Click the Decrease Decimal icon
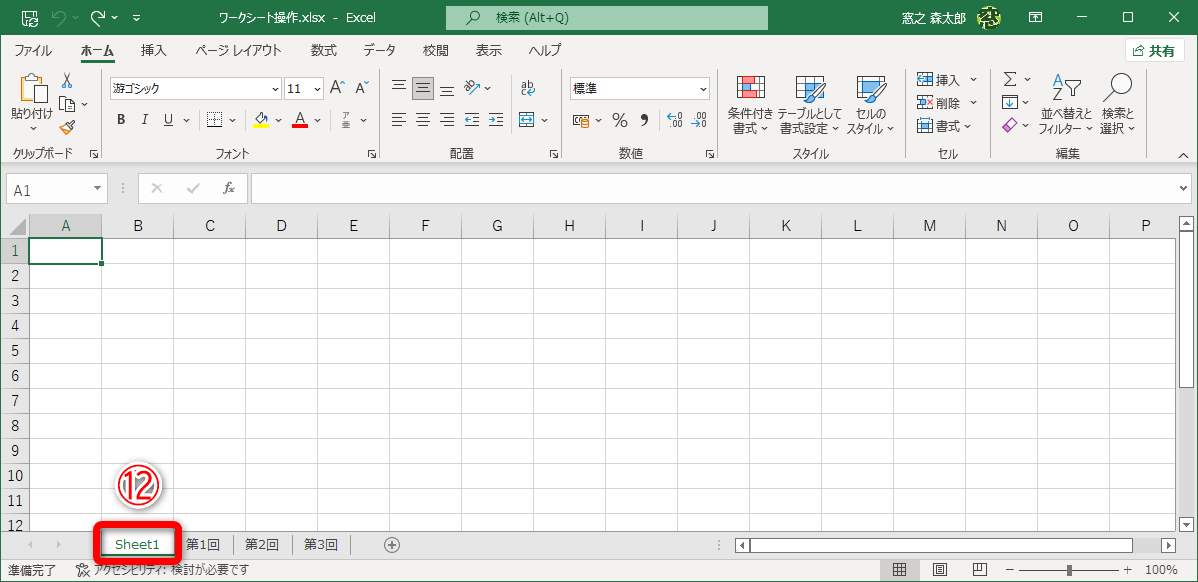Viewport: 1198px width, 582px height. point(698,120)
